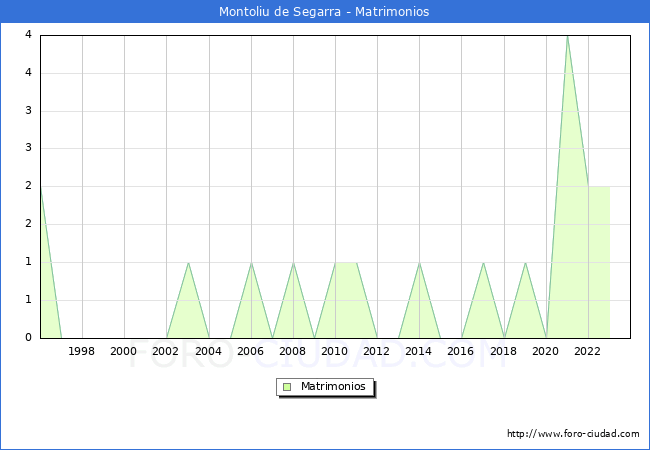This screenshot has height=450, width=650.
Task: Select the 2010 year axis label
Action: point(335,351)
